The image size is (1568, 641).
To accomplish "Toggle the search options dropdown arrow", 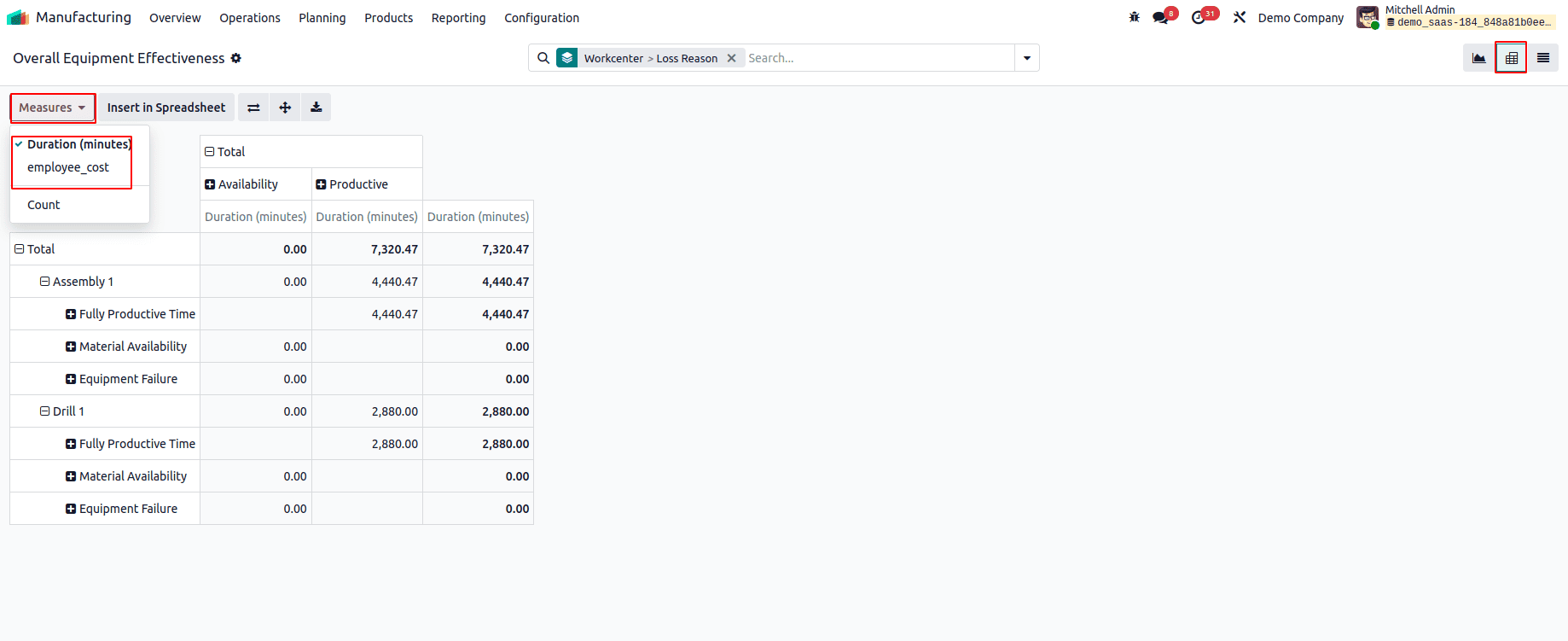I will click(1026, 58).
